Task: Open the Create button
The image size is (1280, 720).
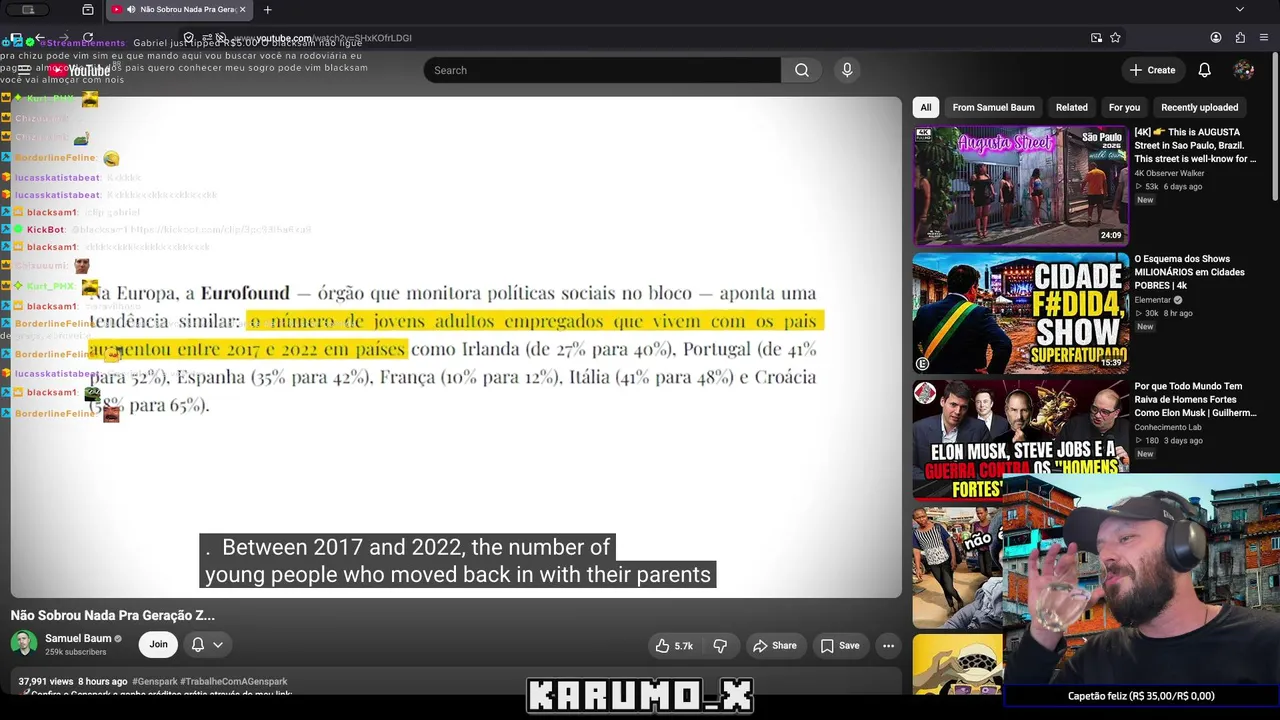Action: pos(1152,70)
